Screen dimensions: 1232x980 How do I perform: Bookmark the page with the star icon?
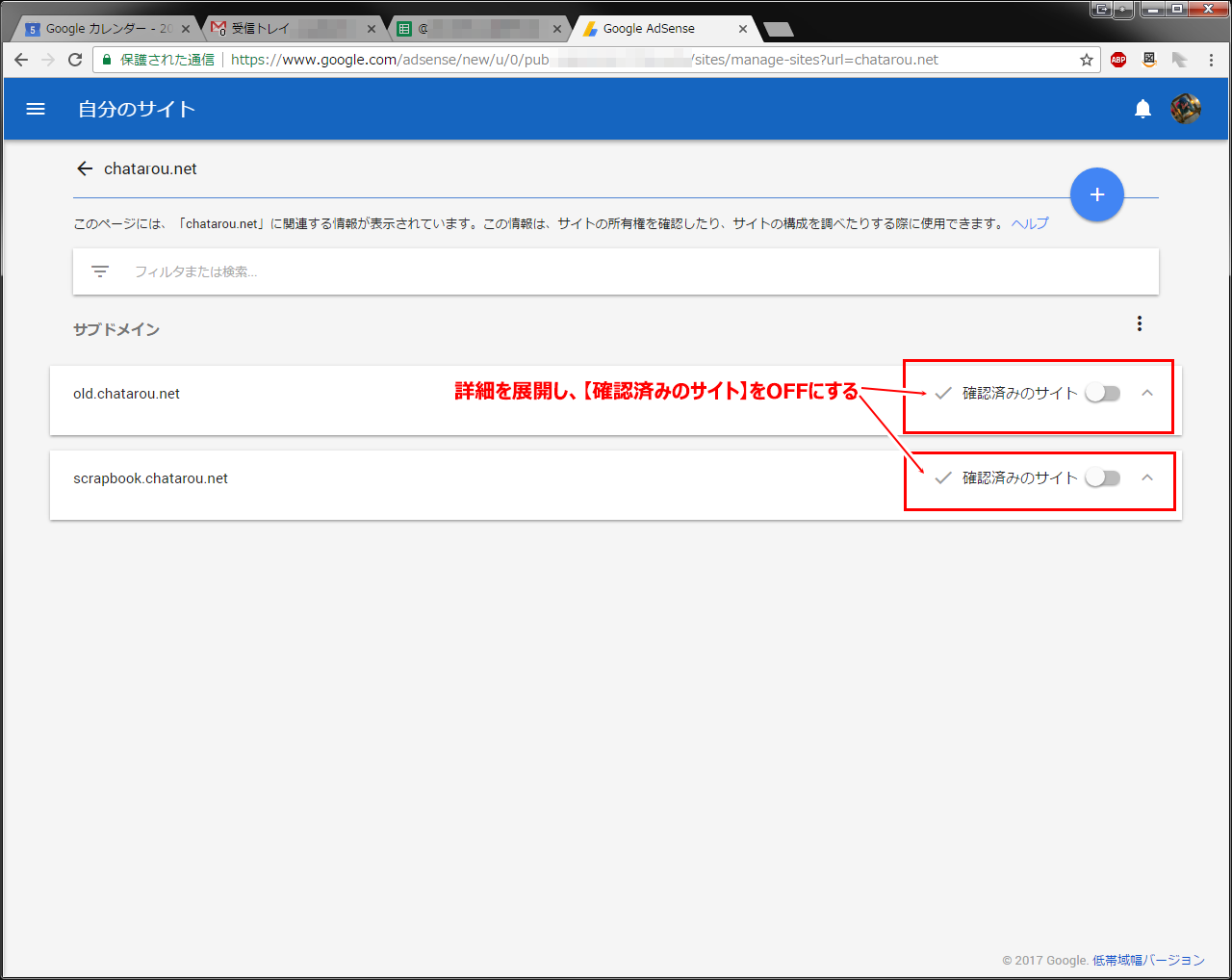coord(1087,60)
